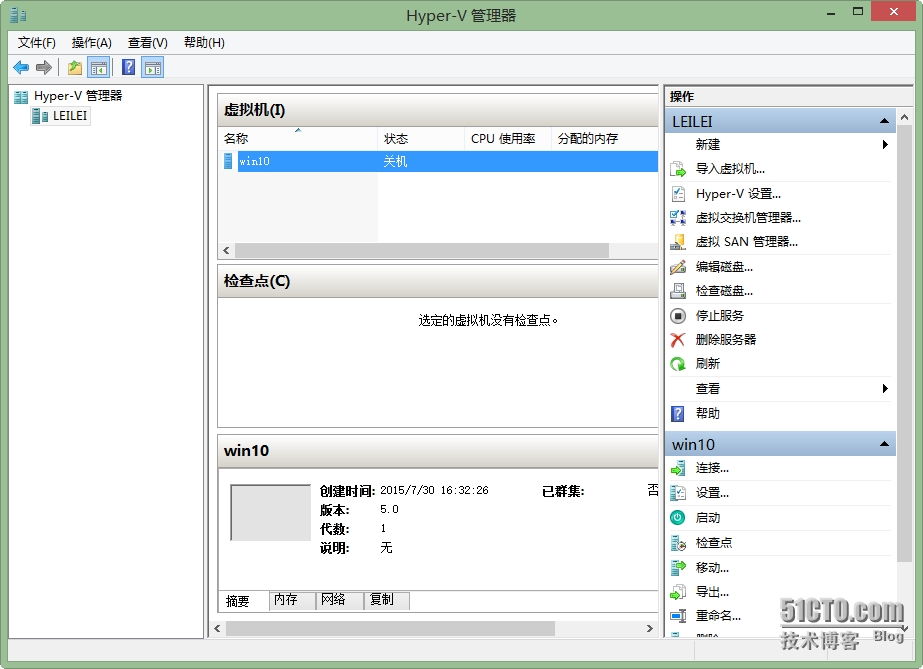The image size is (923, 669).
Task: Select the Hyper-V 管理器 root tree node
Action: point(78,96)
